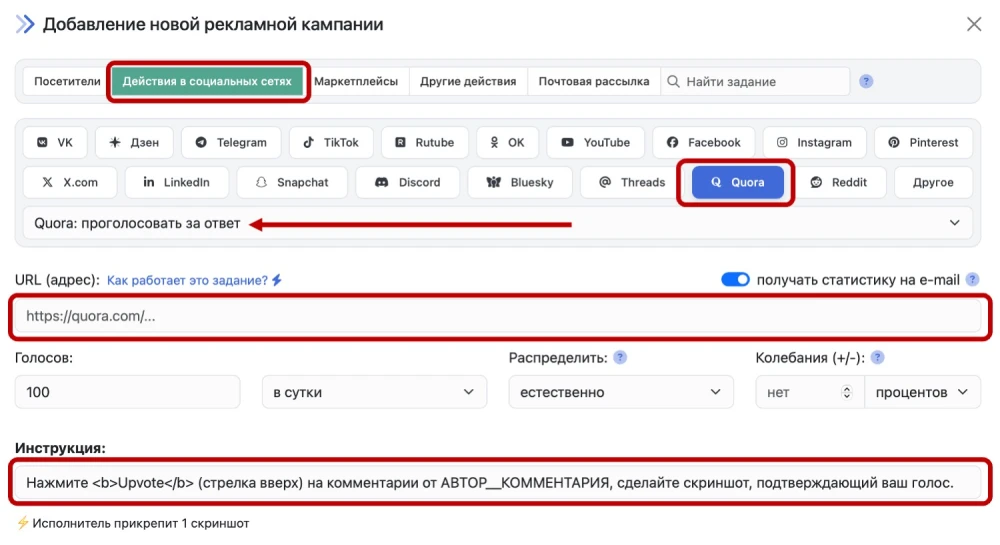Switch to the Маркетплейсы tab
Screen dimensions: 1000x545
coord(356,82)
